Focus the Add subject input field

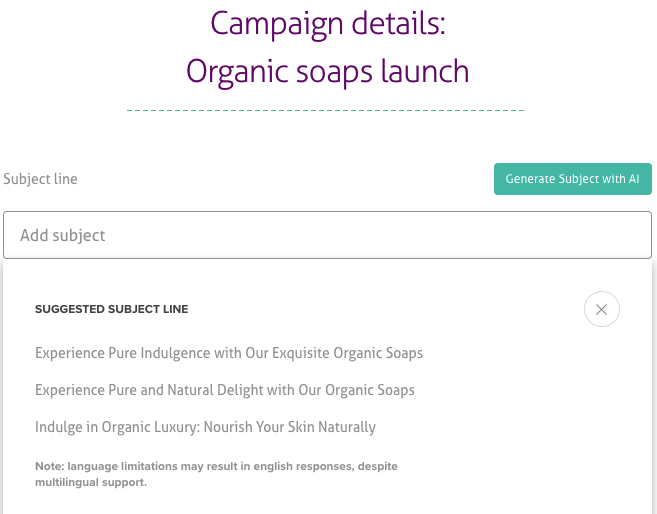[327, 235]
